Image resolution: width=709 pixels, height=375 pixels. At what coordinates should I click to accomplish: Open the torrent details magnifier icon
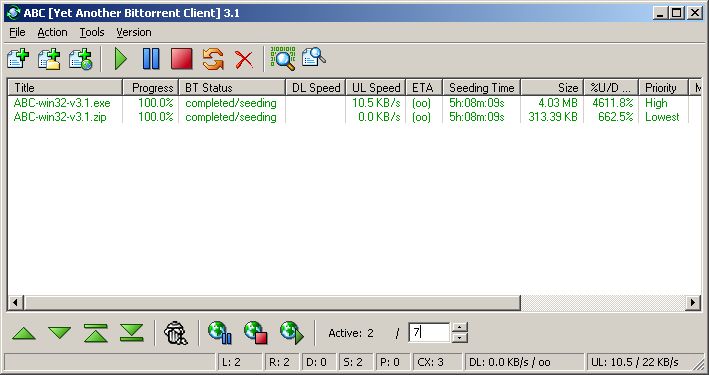[x=314, y=57]
